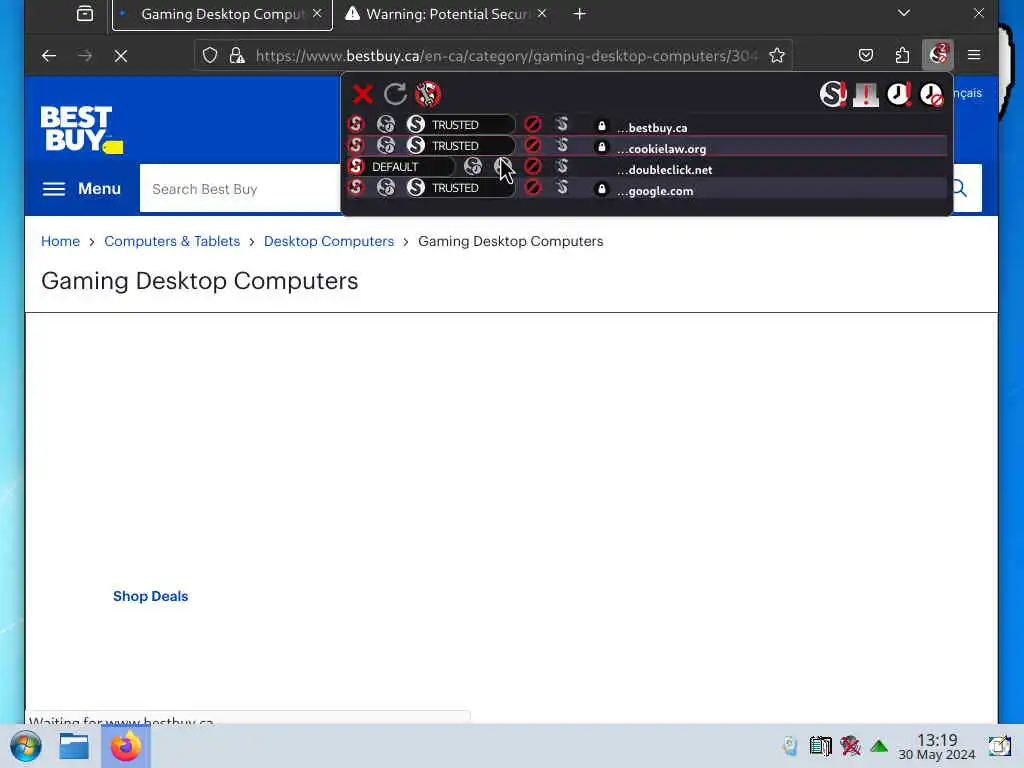Go back to the previous page
The image size is (1024, 768).
click(49, 56)
